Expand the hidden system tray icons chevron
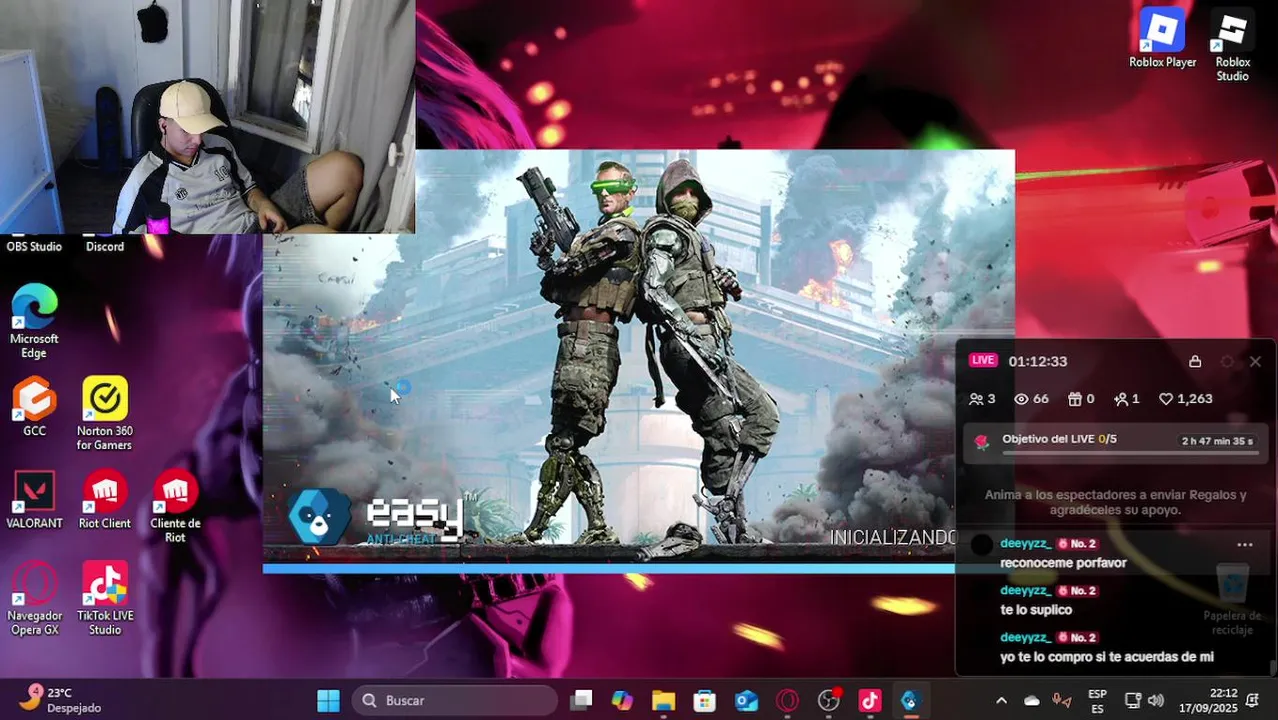This screenshot has height=720, width=1278. pos(1001,700)
